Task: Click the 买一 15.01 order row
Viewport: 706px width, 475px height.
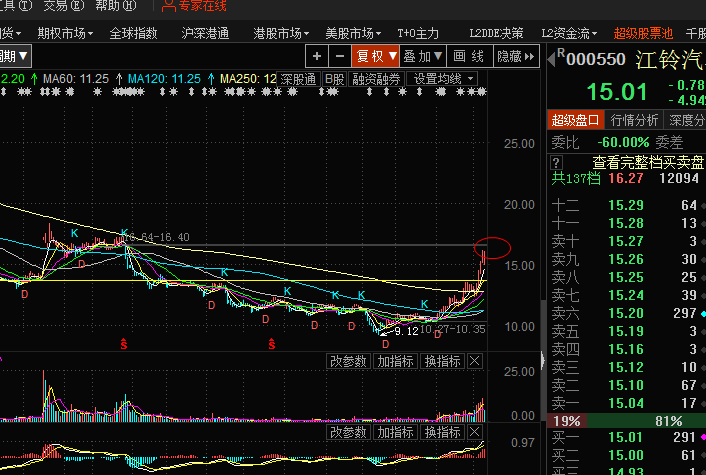Action: point(626,437)
